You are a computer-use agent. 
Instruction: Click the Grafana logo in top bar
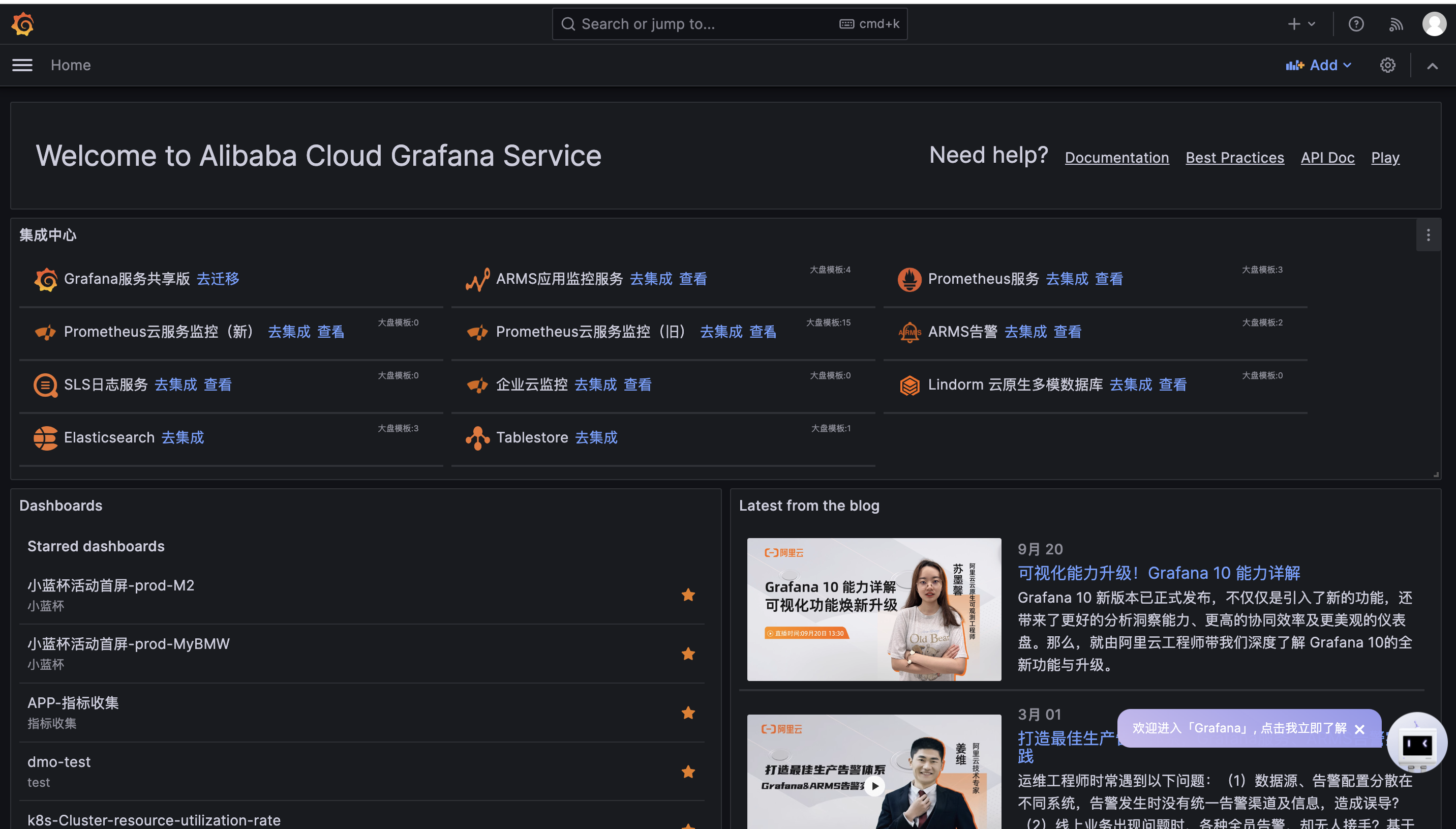23,24
